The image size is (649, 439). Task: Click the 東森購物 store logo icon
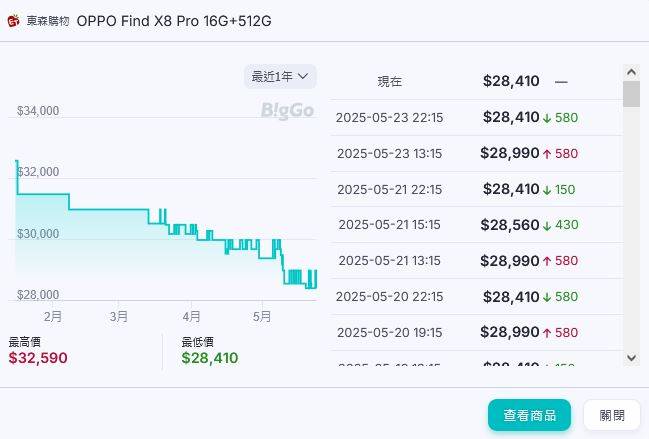(x=14, y=21)
